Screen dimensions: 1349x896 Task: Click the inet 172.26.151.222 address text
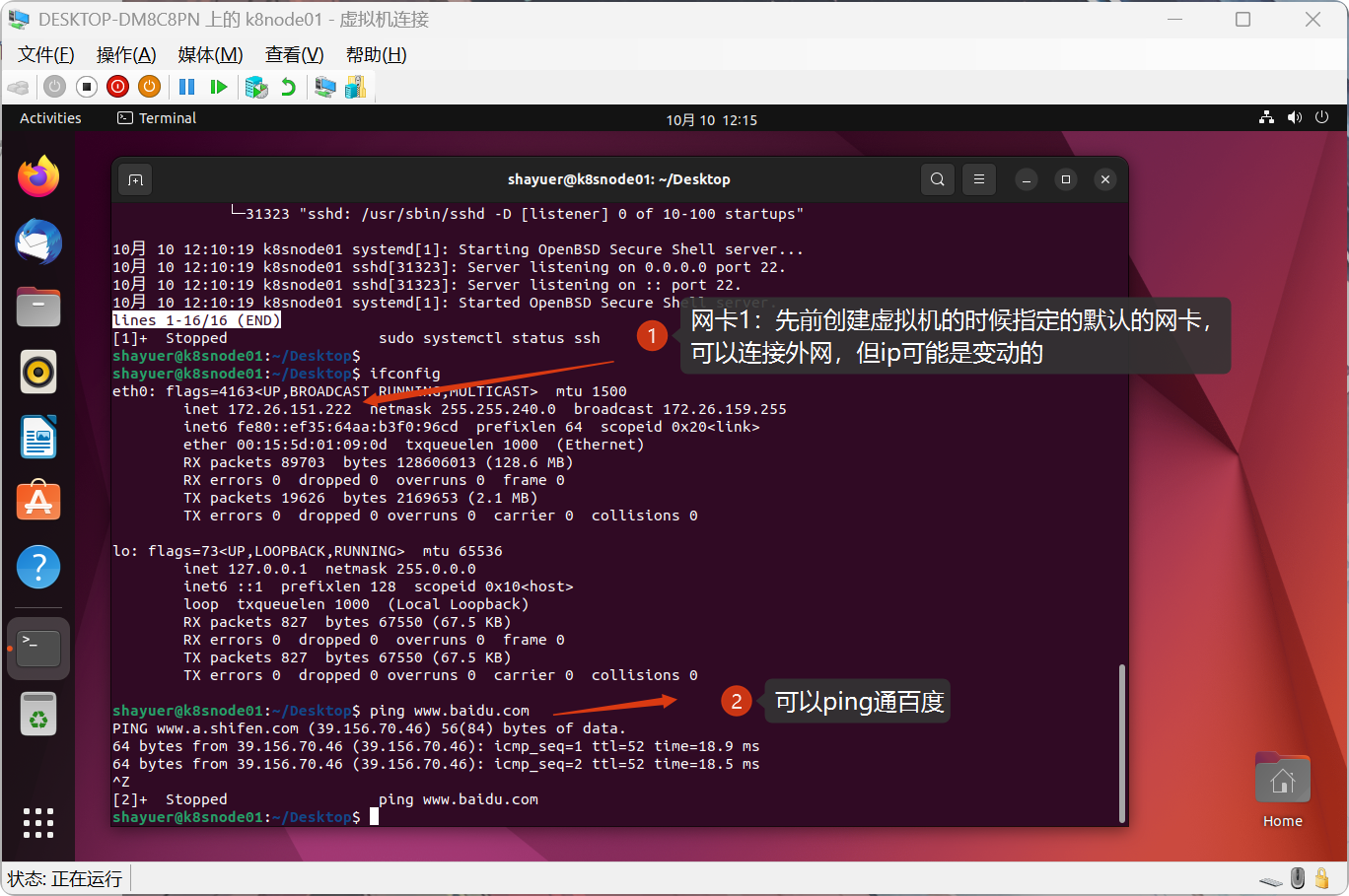coord(267,409)
